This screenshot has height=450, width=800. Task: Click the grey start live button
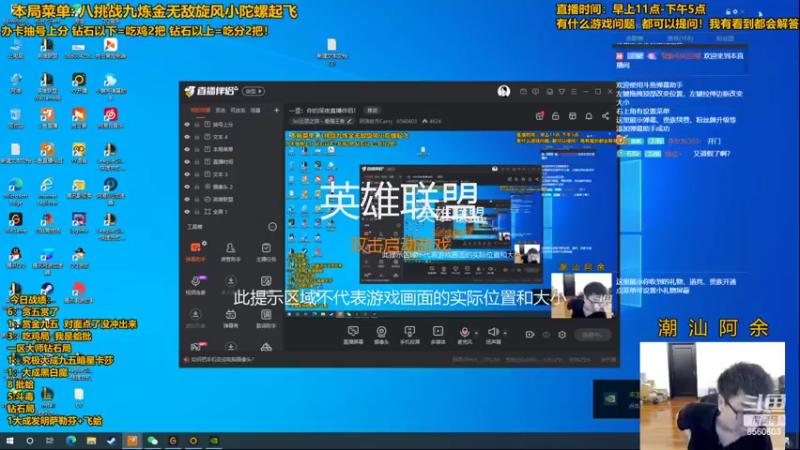[x=592, y=335]
